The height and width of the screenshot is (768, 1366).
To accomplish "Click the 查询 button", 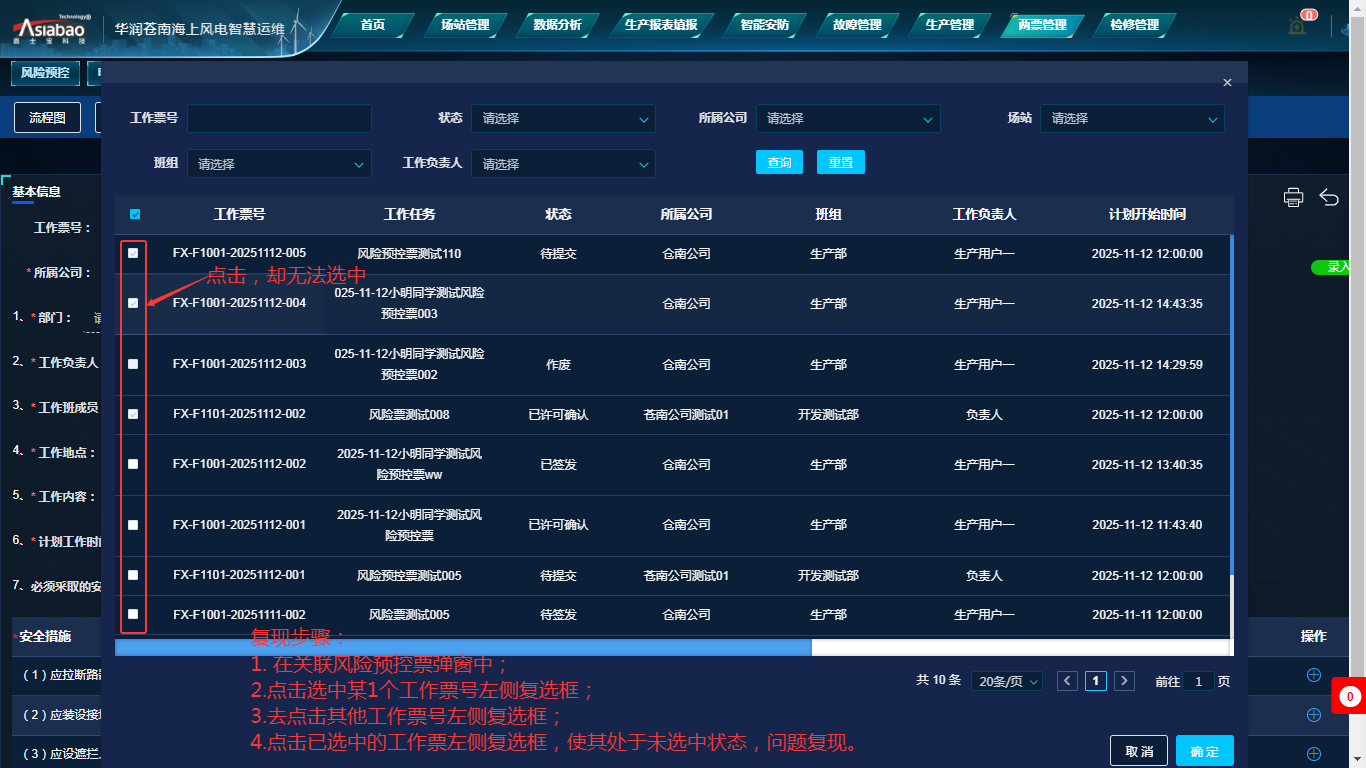I will (779, 163).
